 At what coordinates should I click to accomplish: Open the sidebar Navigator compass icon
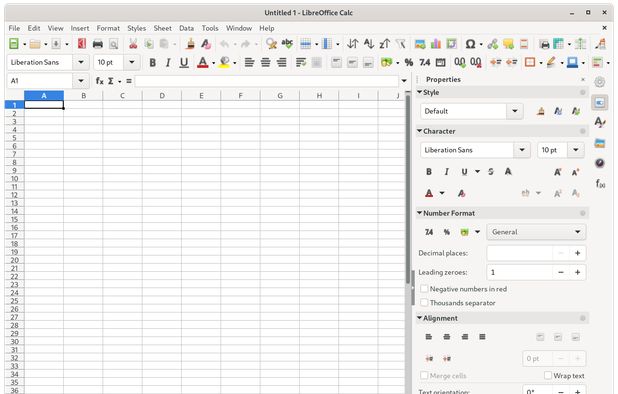click(599, 163)
